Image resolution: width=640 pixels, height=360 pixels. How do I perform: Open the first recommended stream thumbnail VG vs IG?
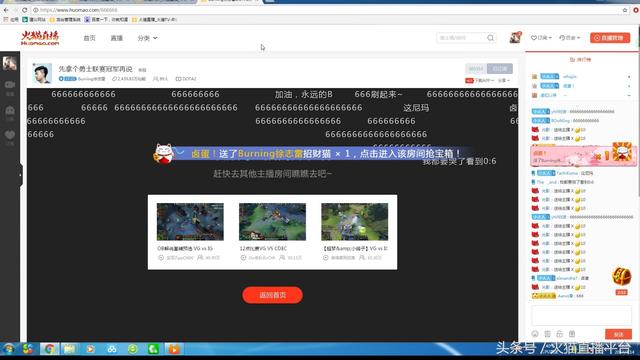click(190, 222)
